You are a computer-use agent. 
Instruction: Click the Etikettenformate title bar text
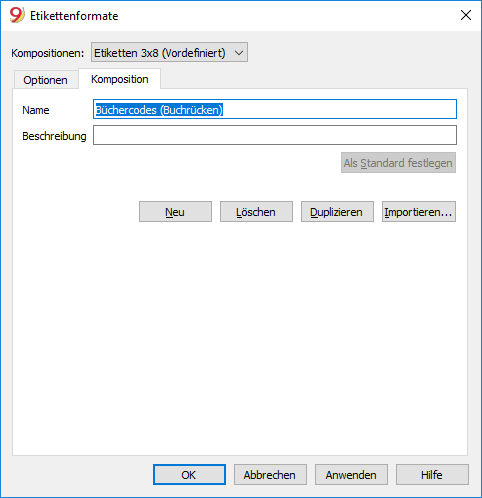pyautogui.click(x=74, y=16)
